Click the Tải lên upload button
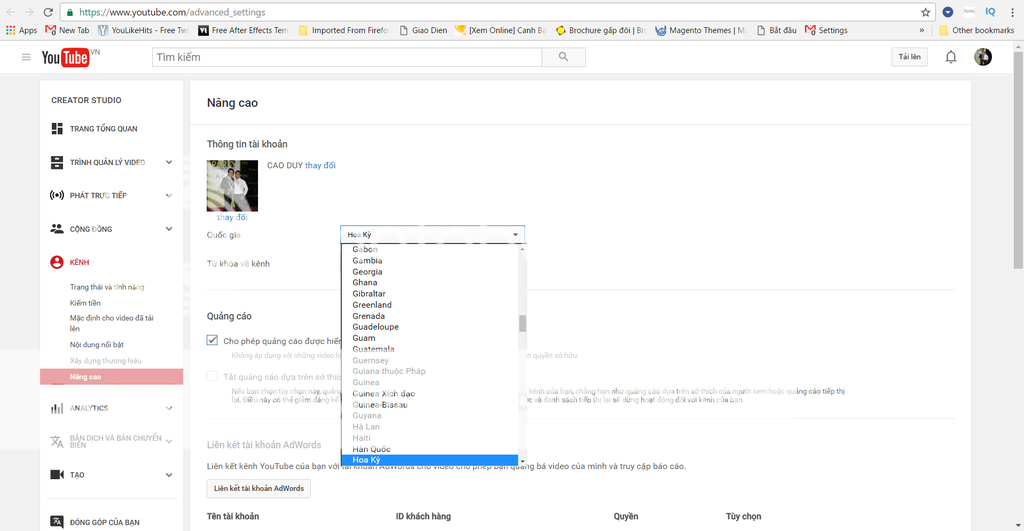Image resolution: width=1024 pixels, height=531 pixels. point(909,57)
